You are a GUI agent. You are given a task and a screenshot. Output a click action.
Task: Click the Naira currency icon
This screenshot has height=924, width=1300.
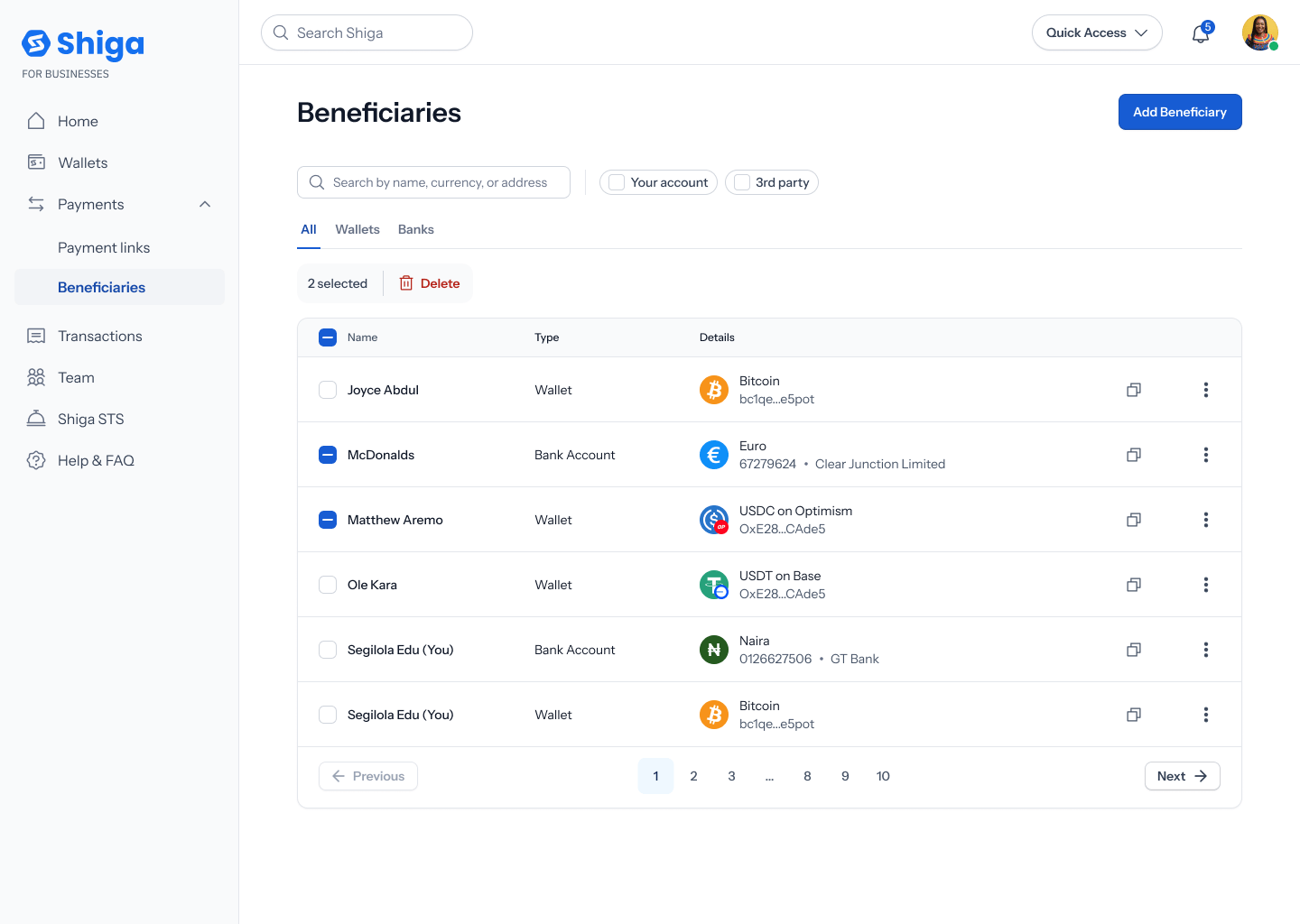pyautogui.click(x=714, y=650)
